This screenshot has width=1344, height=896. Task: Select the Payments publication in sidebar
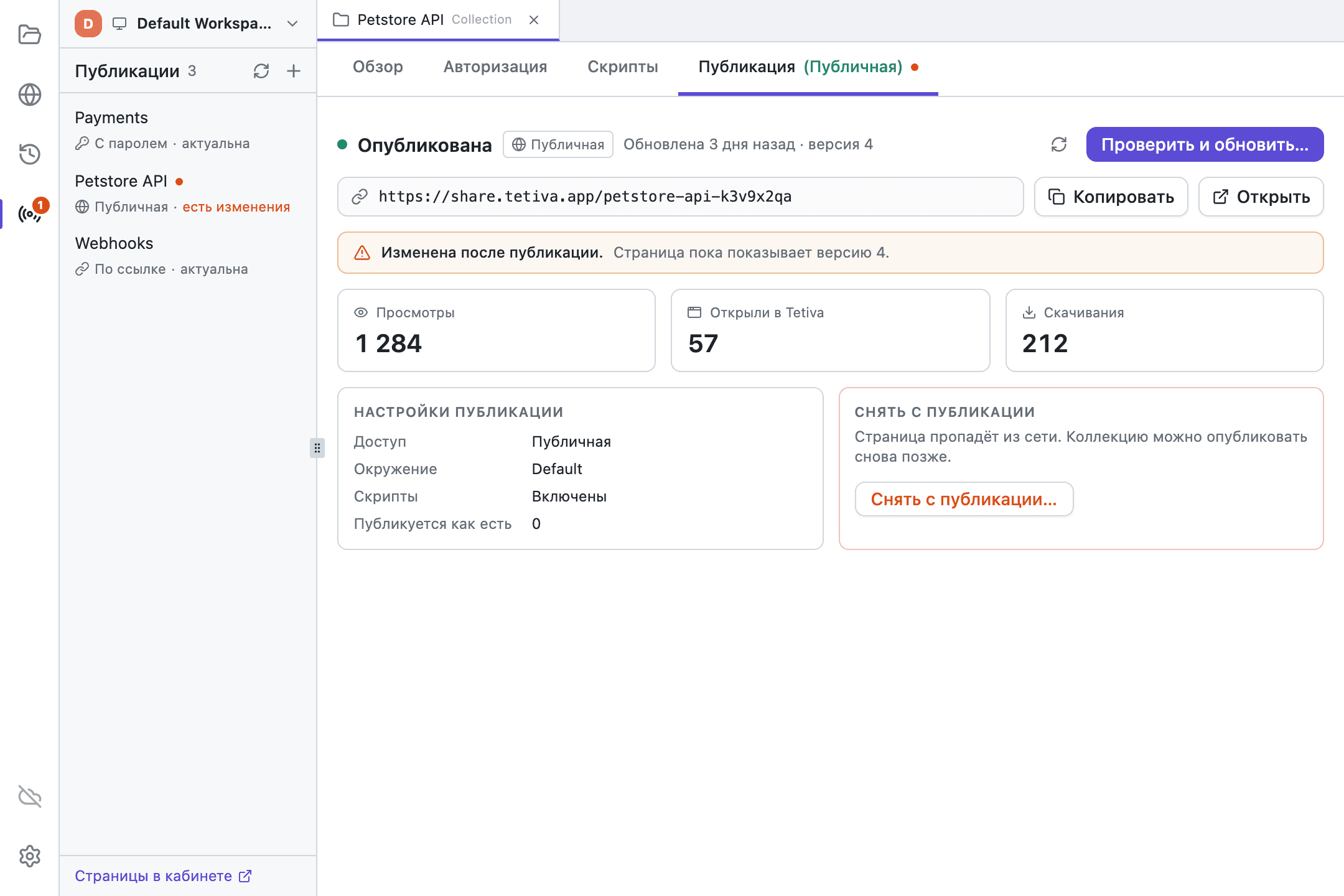click(x=188, y=129)
